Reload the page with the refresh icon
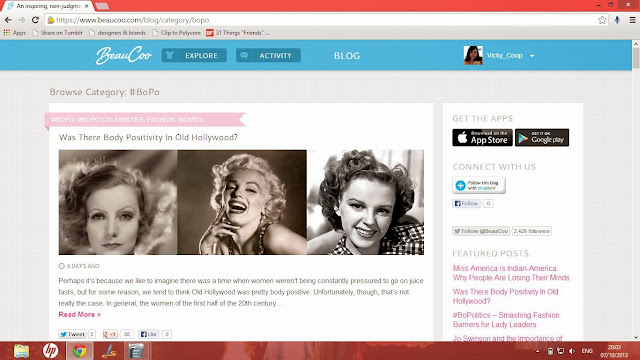Viewport: 640px width, 360px height. [x=36, y=20]
